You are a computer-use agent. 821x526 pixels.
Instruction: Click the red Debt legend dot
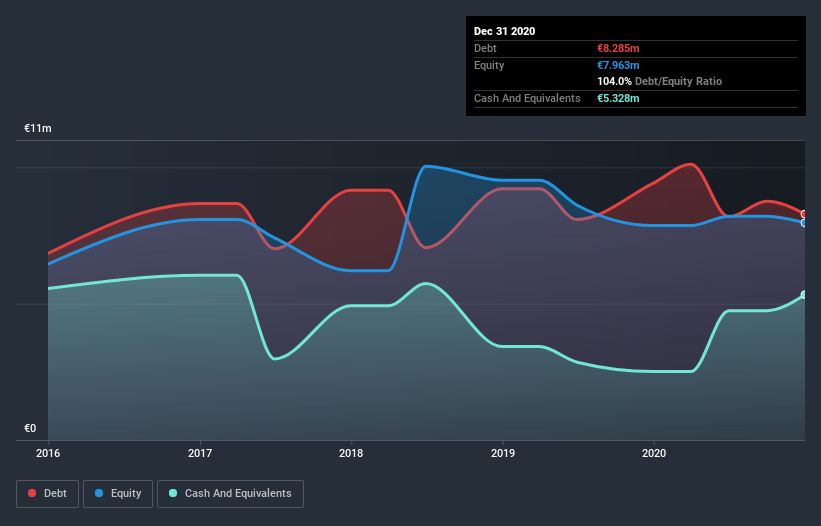tap(32, 493)
